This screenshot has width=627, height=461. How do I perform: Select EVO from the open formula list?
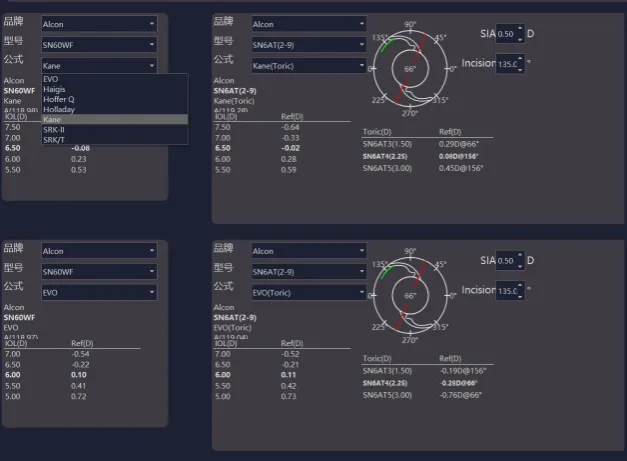click(52, 79)
